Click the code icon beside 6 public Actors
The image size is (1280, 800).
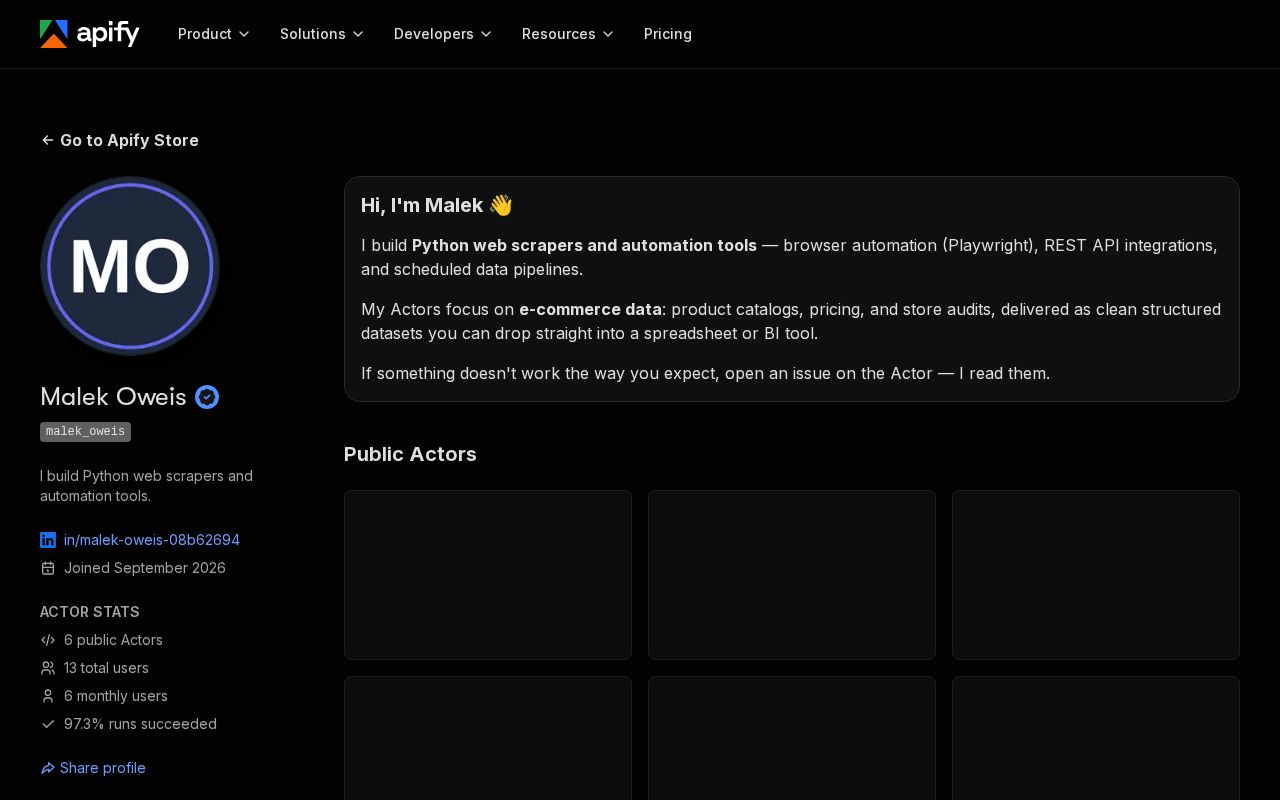pos(48,640)
